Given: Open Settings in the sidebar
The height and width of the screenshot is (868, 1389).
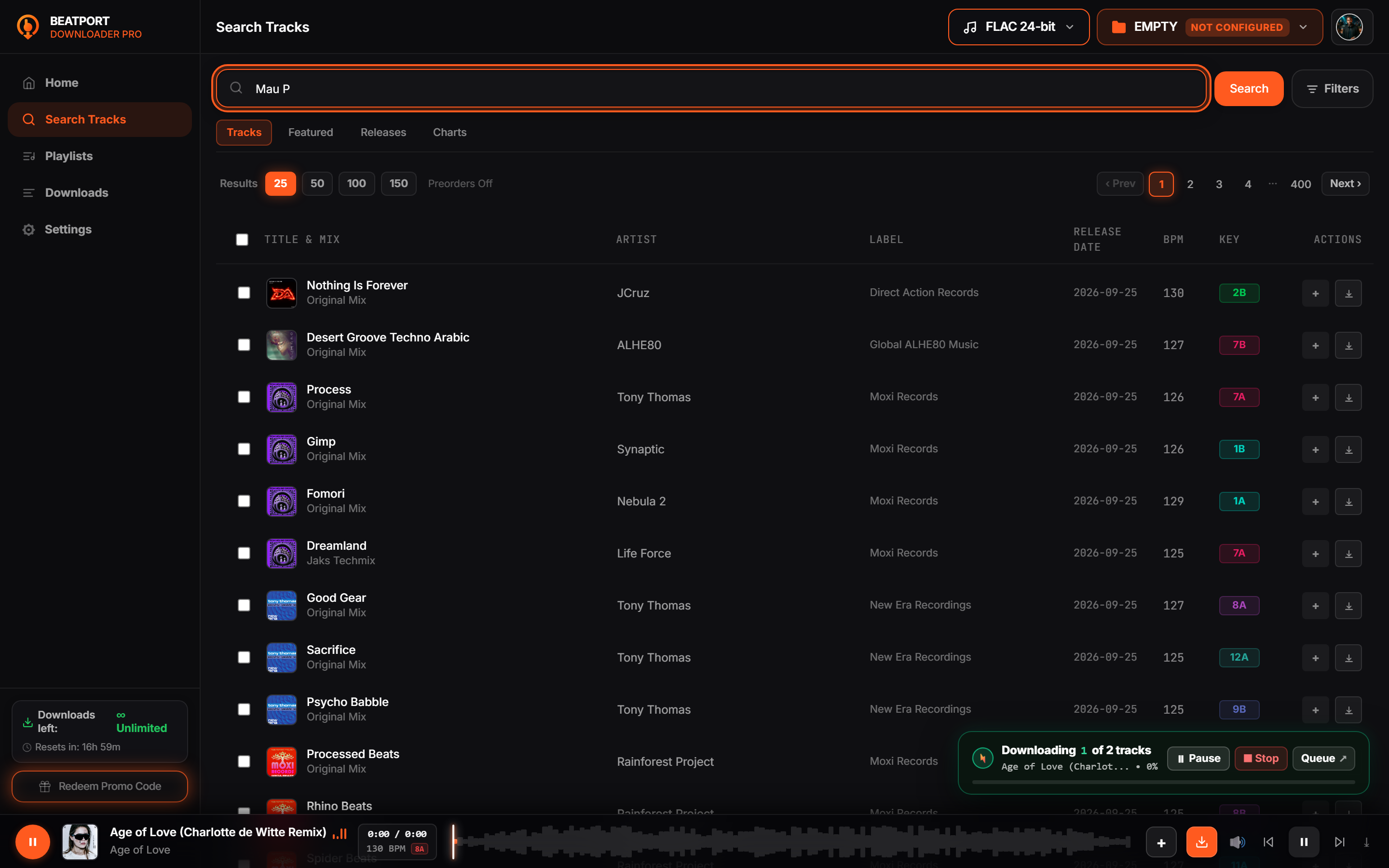Looking at the screenshot, I should [100, 230].
